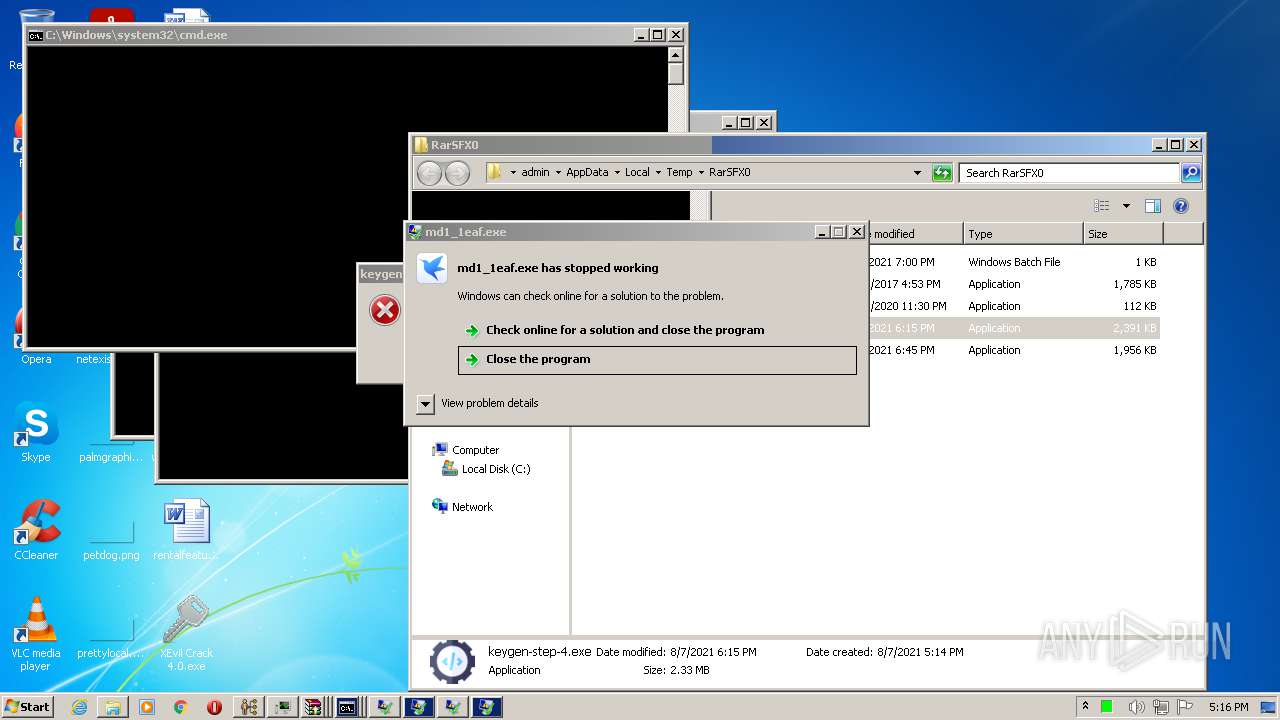Toggle the preview pane icon in the RarSFX0 toolbar
This screenshot has width=1280, height=720.
(1152, 206)
